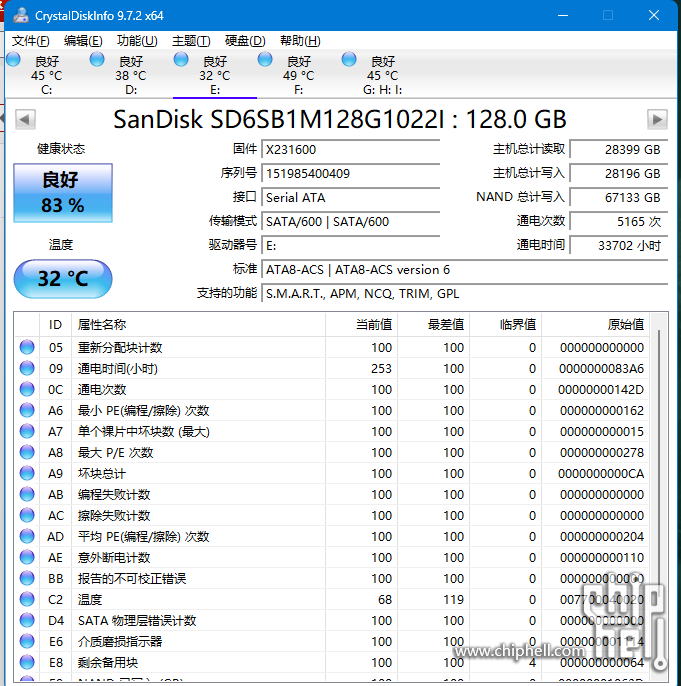Open the 功能(U) menu
The image size is (681, 686).
pos(137,41)
